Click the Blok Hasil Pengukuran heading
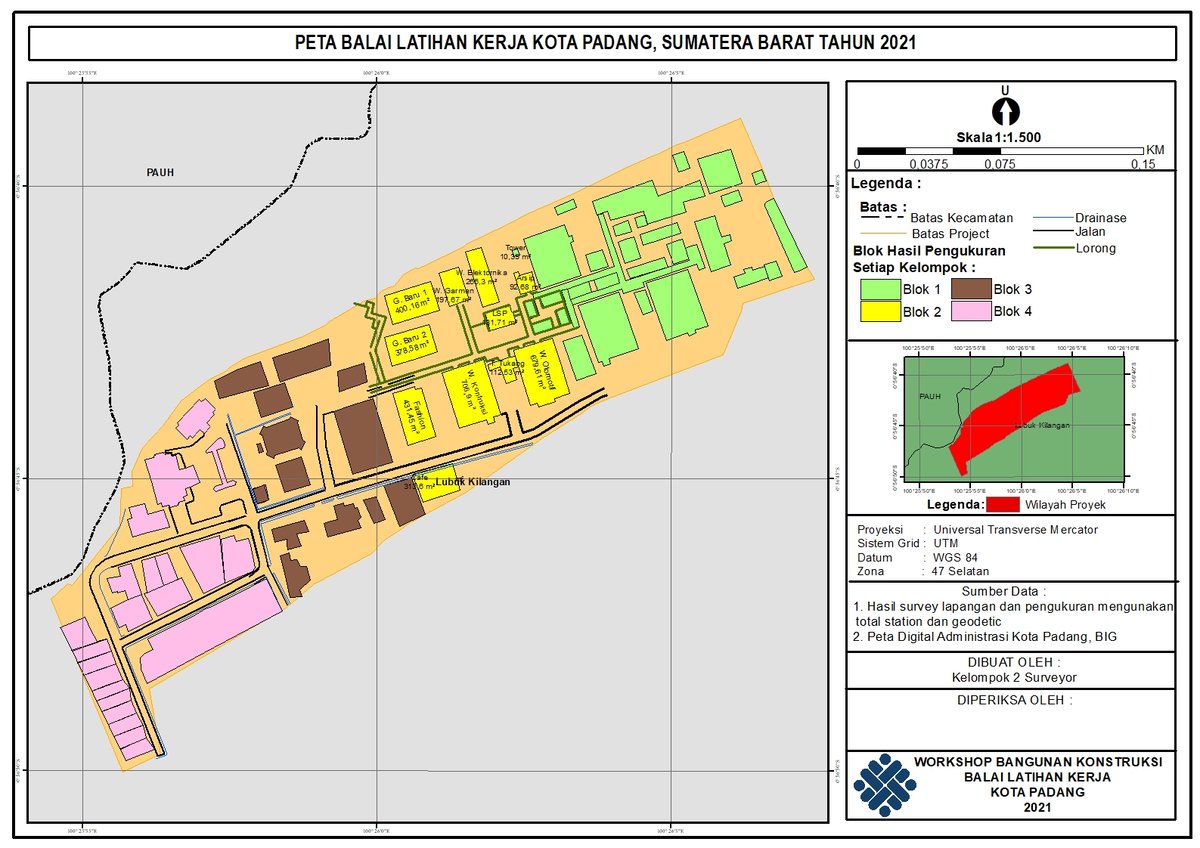 (929, 251)
